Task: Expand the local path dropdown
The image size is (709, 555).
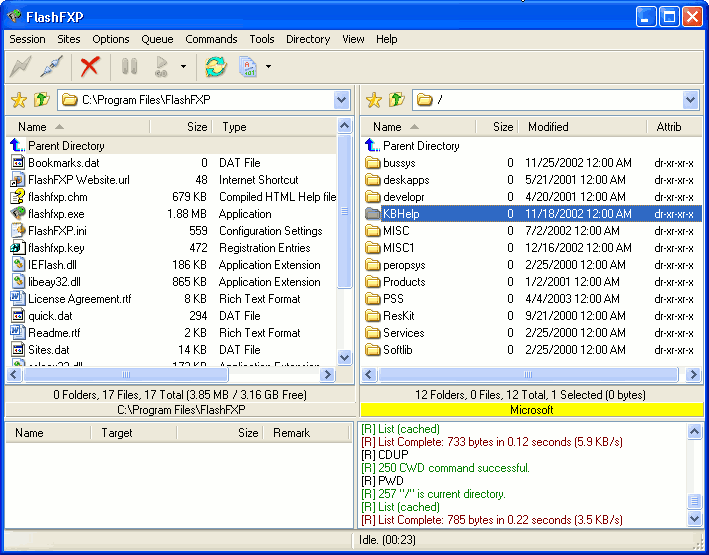Action: pyautogui.click(x=342, y=100)
